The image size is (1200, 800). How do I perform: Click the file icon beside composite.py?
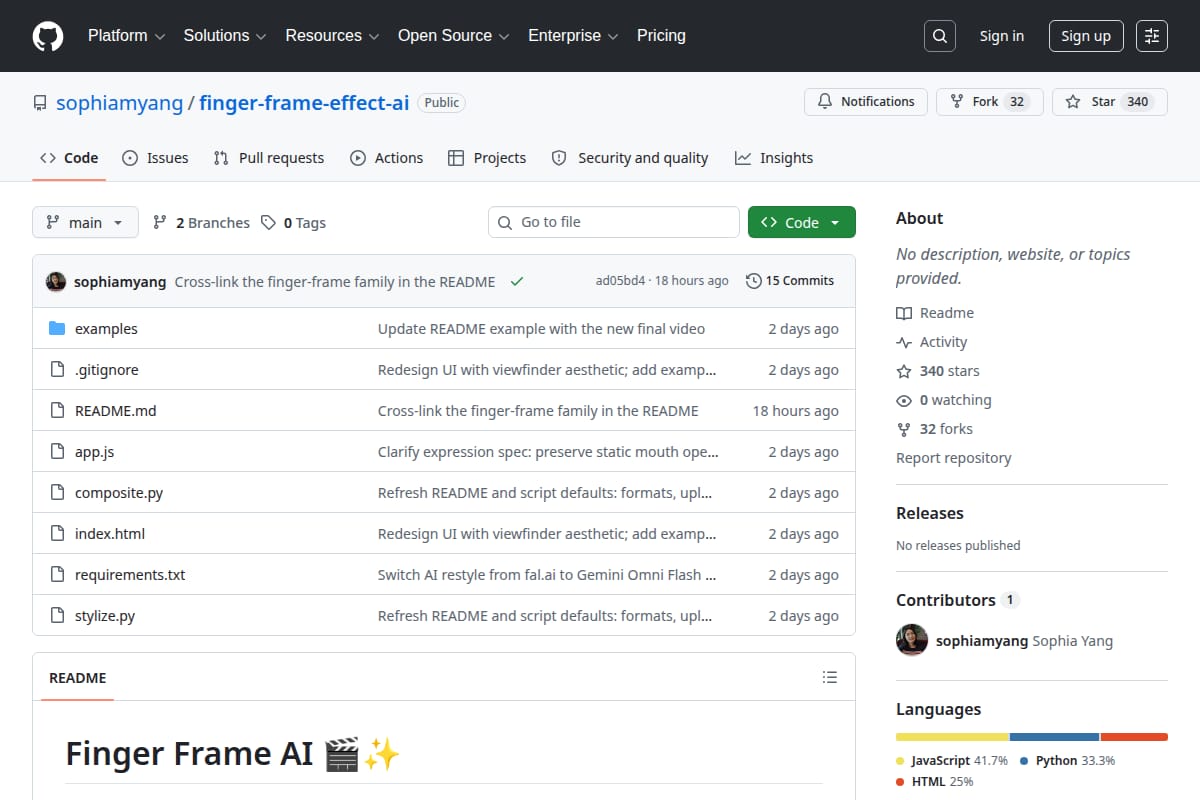click(57, 493)
